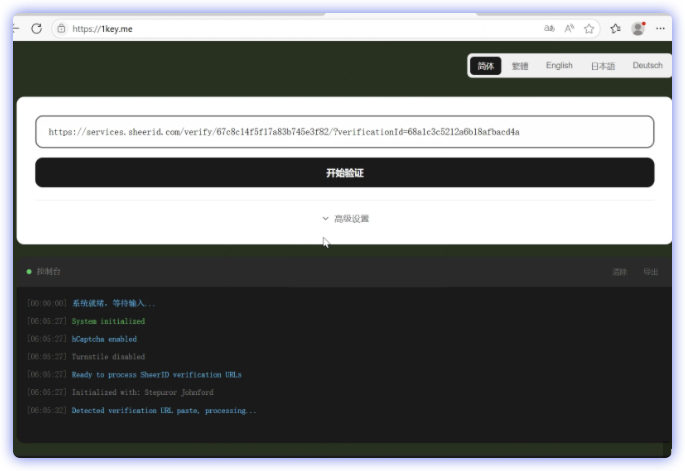This screenshot has height=471, width=685.
Task: Switch to Deutsch language tab
Action: click(647, 66)
